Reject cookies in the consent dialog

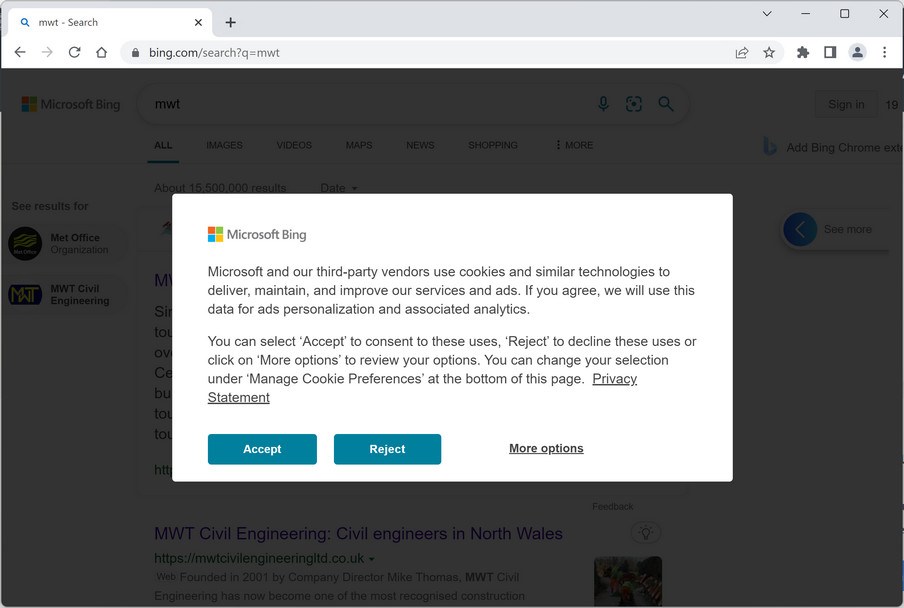point(387,449)
